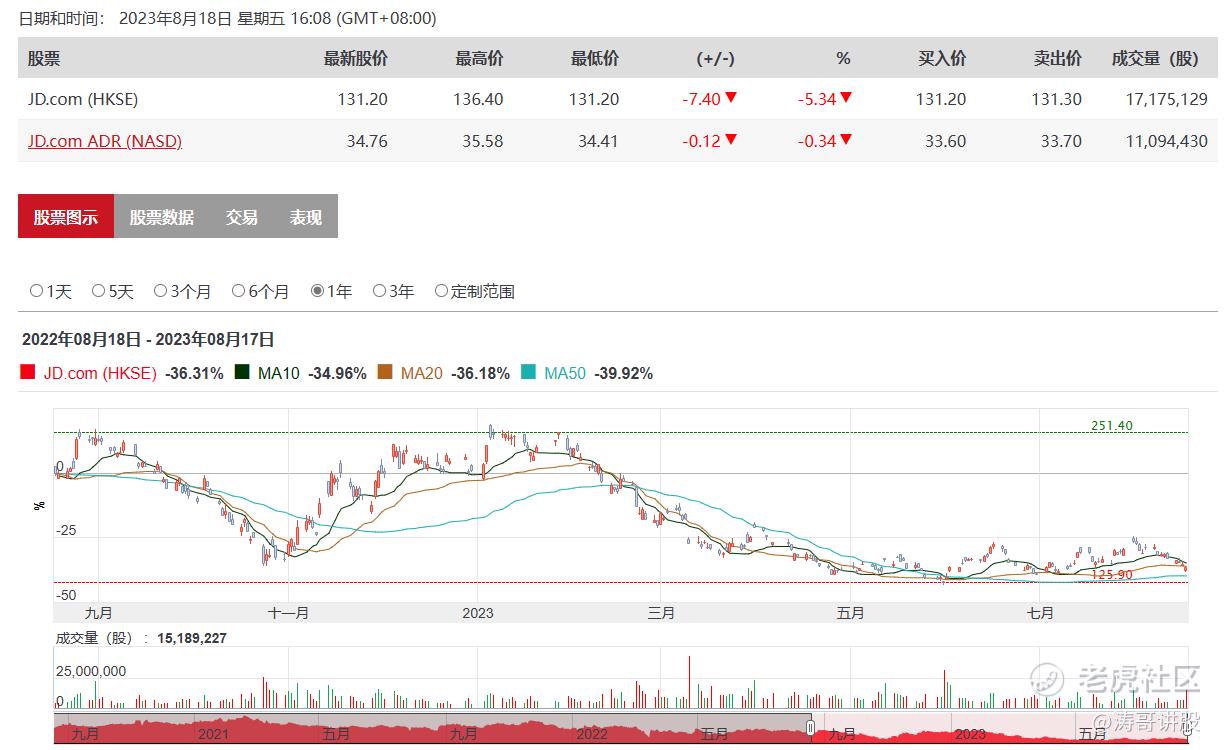The image size is (1224, 750).
Task: Click the 2023 label on chart x-axis
Action: [477, 613]
